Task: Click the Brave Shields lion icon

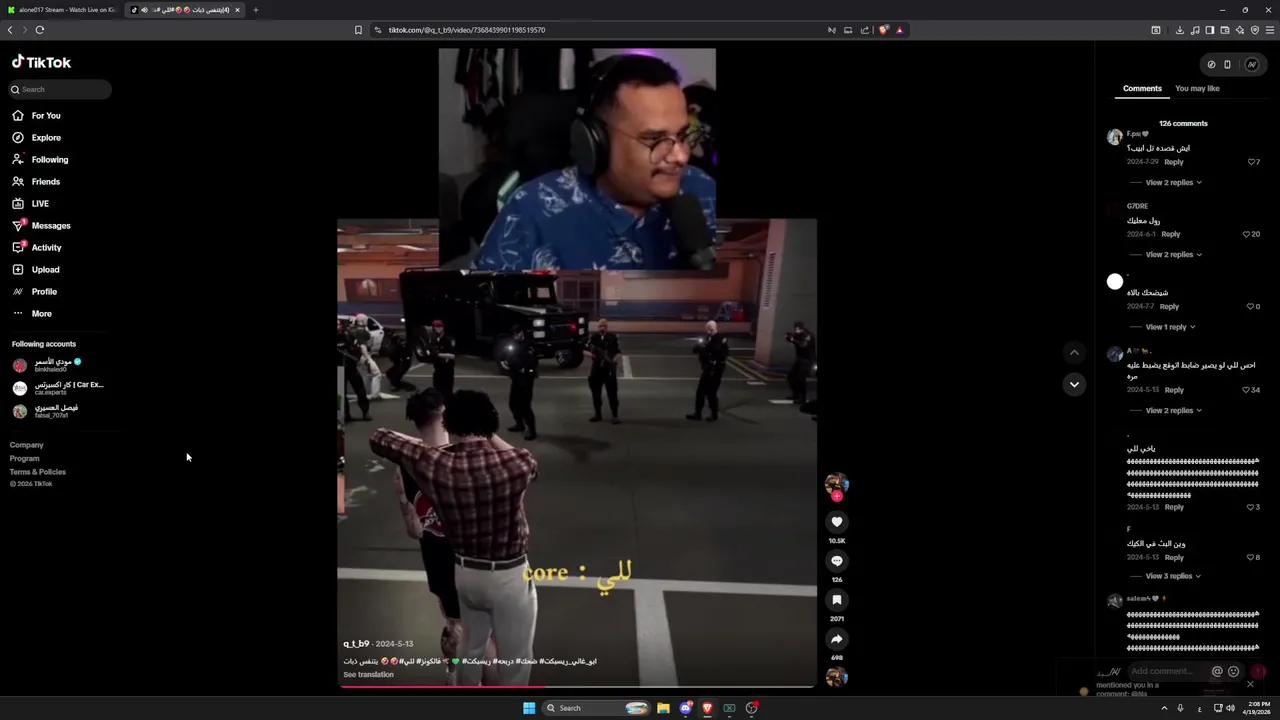Action: click(x=883, y=30)
